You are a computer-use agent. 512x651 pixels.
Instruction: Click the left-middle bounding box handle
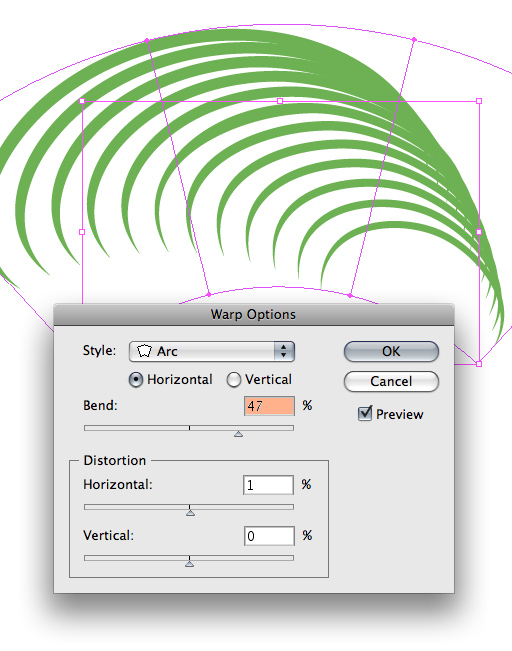82,232
